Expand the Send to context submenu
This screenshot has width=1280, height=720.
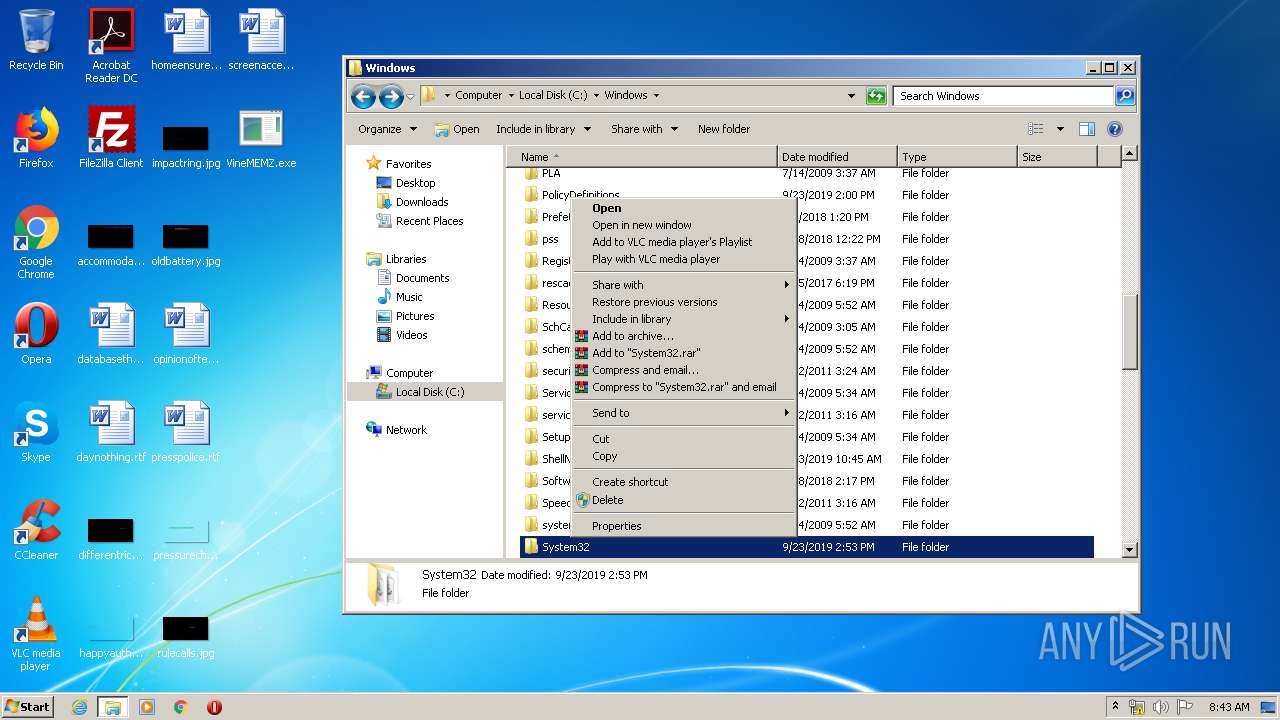click(683, 413)
